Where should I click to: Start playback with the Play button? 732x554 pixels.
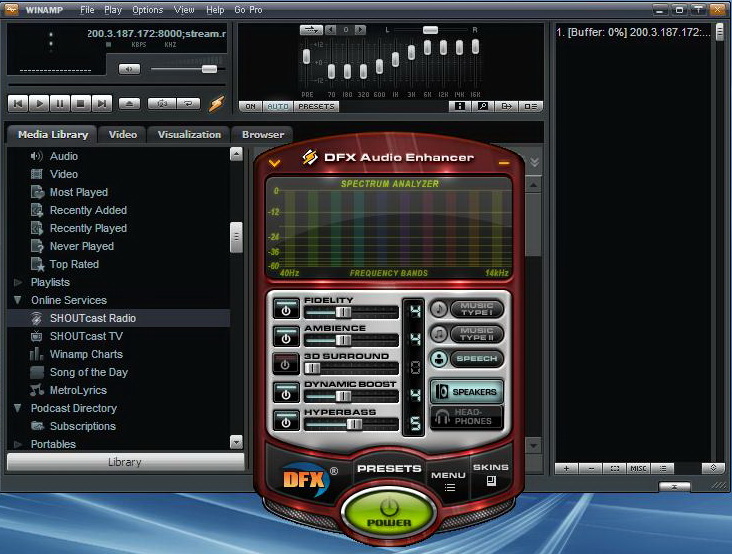tap(39, 103)
